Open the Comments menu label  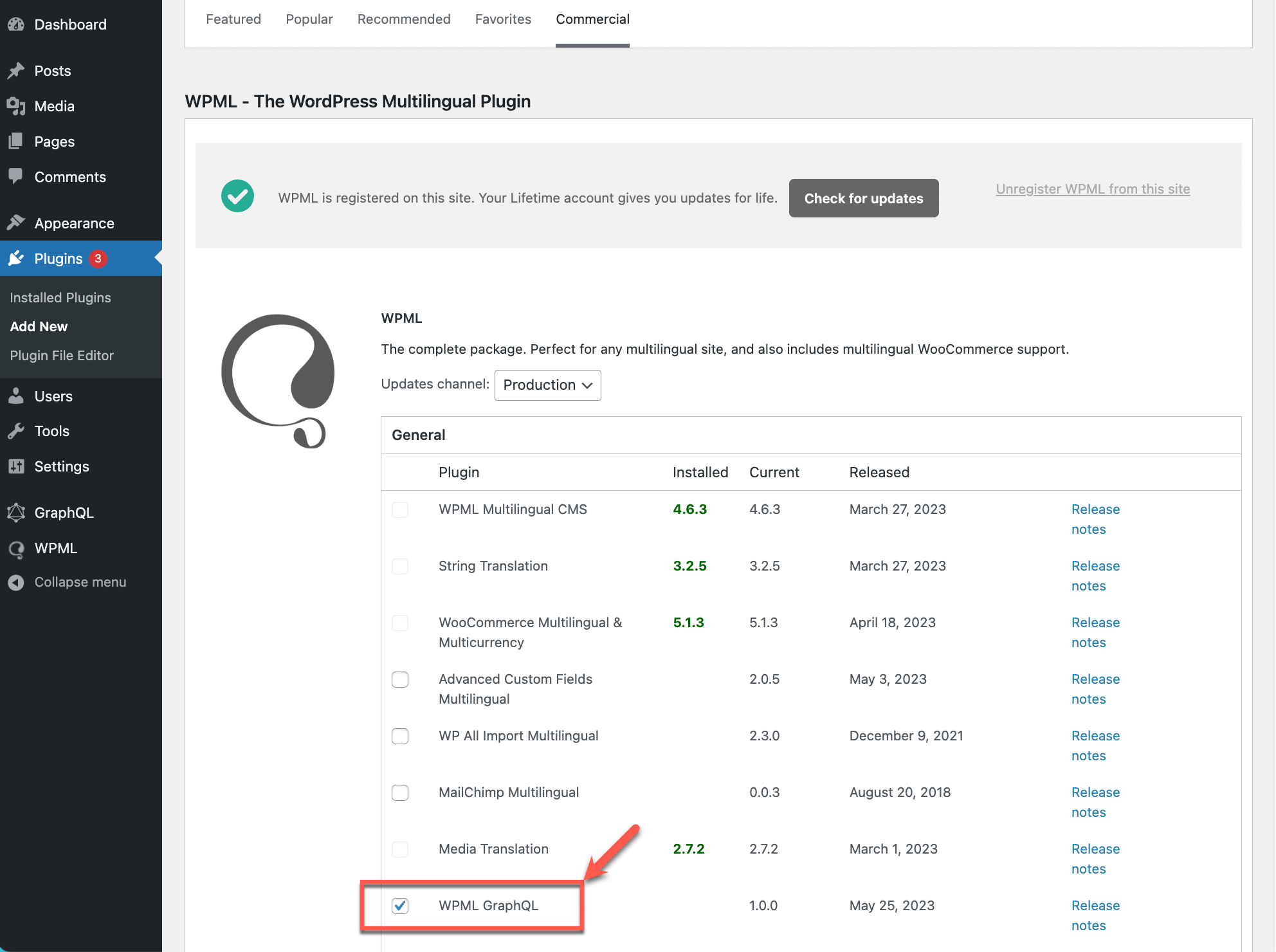click(x=70, y=177)
